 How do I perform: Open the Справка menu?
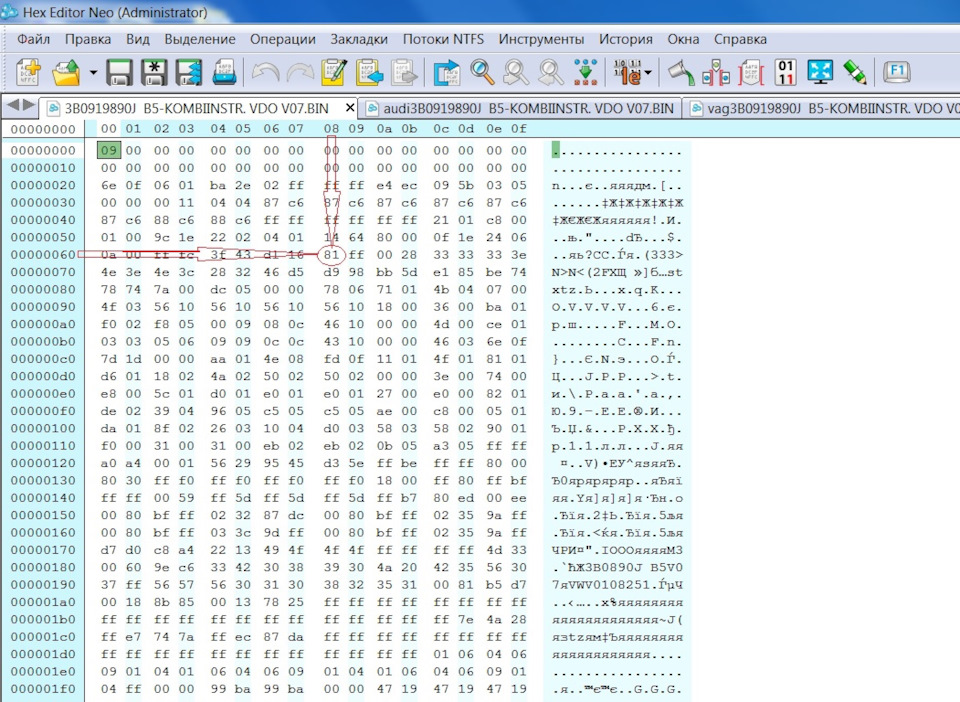tap(740, 39)
